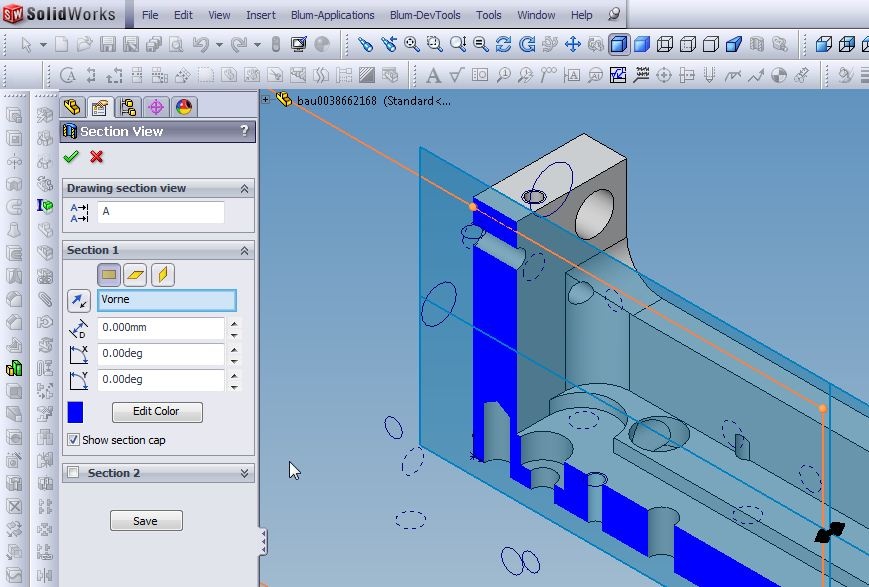
Task: Choose Wireframe display style
Action: 664,44
